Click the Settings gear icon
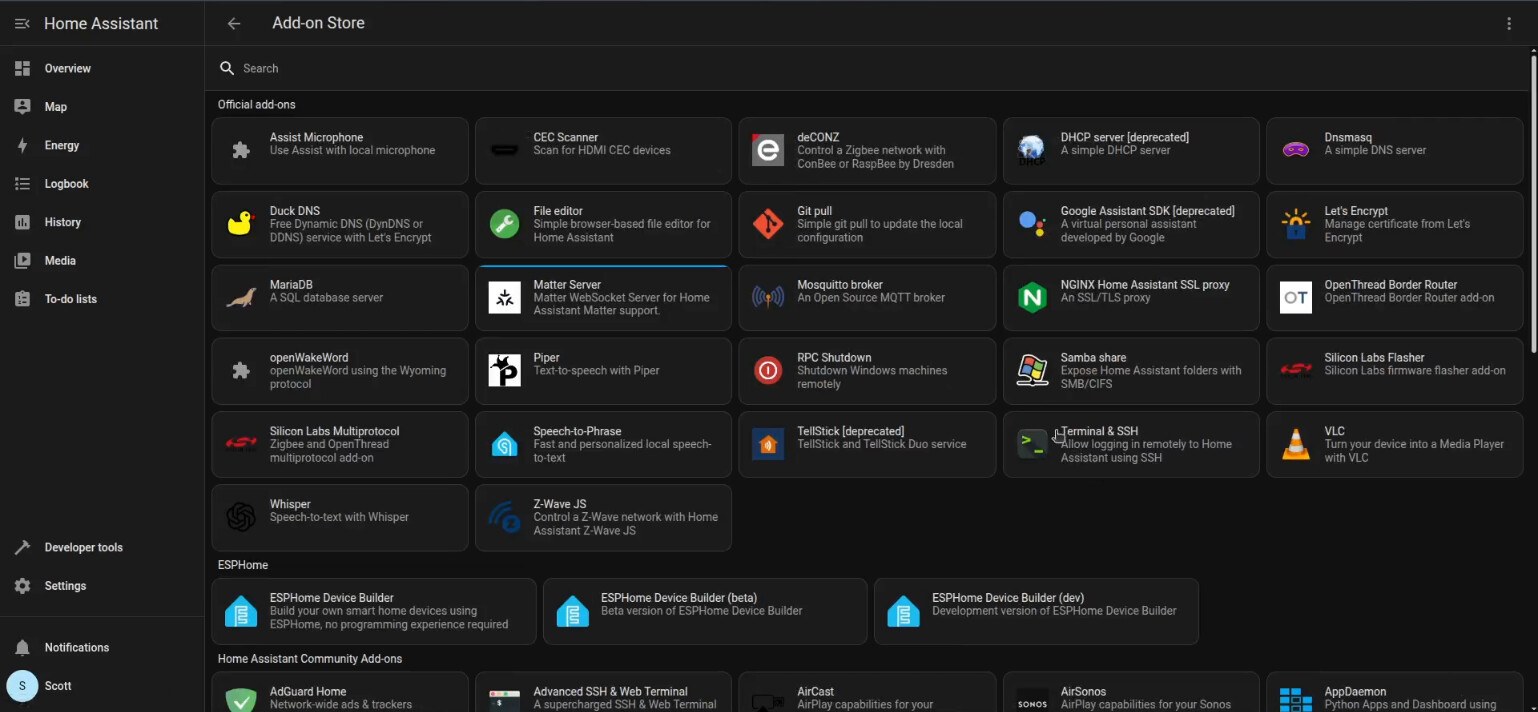Screen dimensions: 1538x712 [x=22, y=586]
